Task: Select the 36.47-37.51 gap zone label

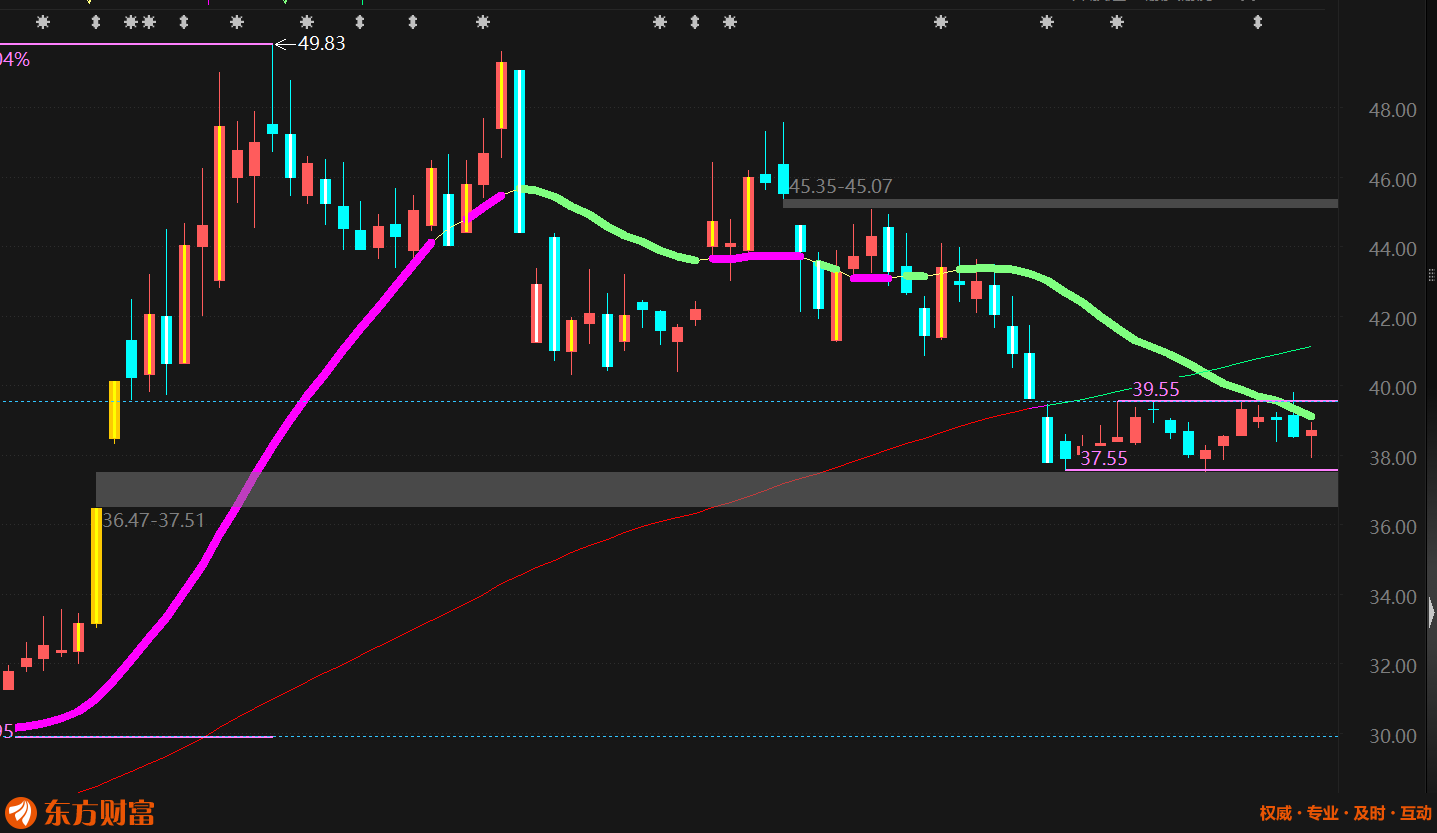Action: [153, 520]
